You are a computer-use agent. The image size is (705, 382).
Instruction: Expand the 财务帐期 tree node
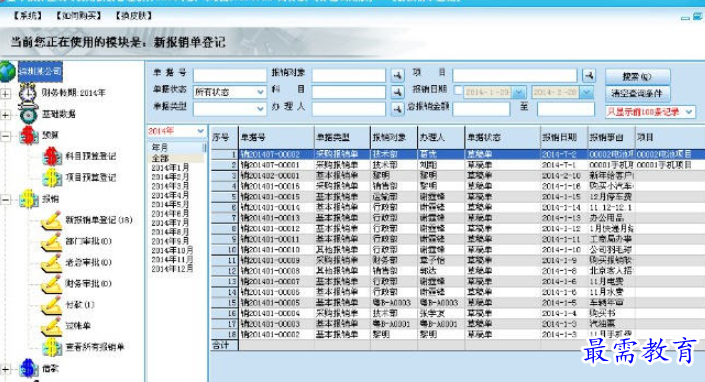(5, 93)
